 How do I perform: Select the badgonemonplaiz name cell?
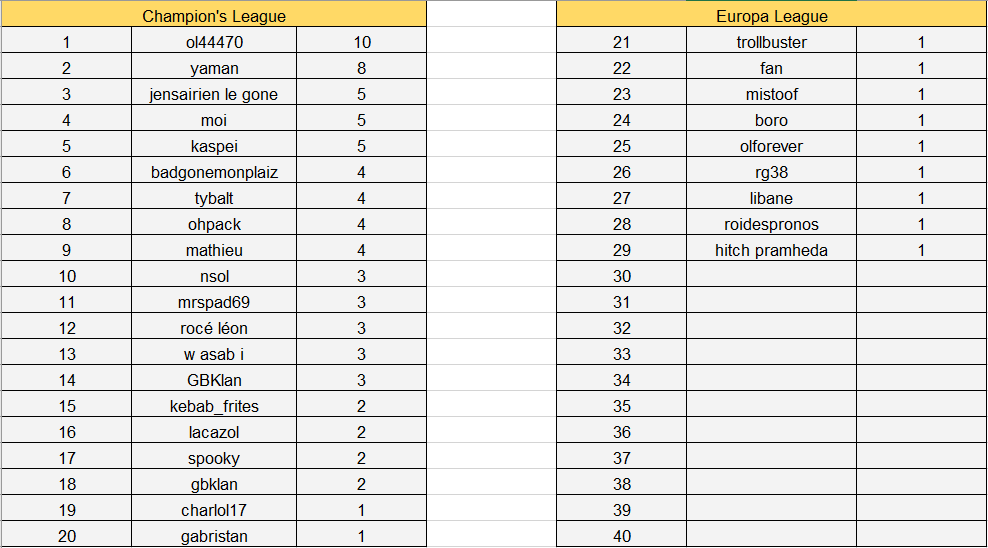214,172
